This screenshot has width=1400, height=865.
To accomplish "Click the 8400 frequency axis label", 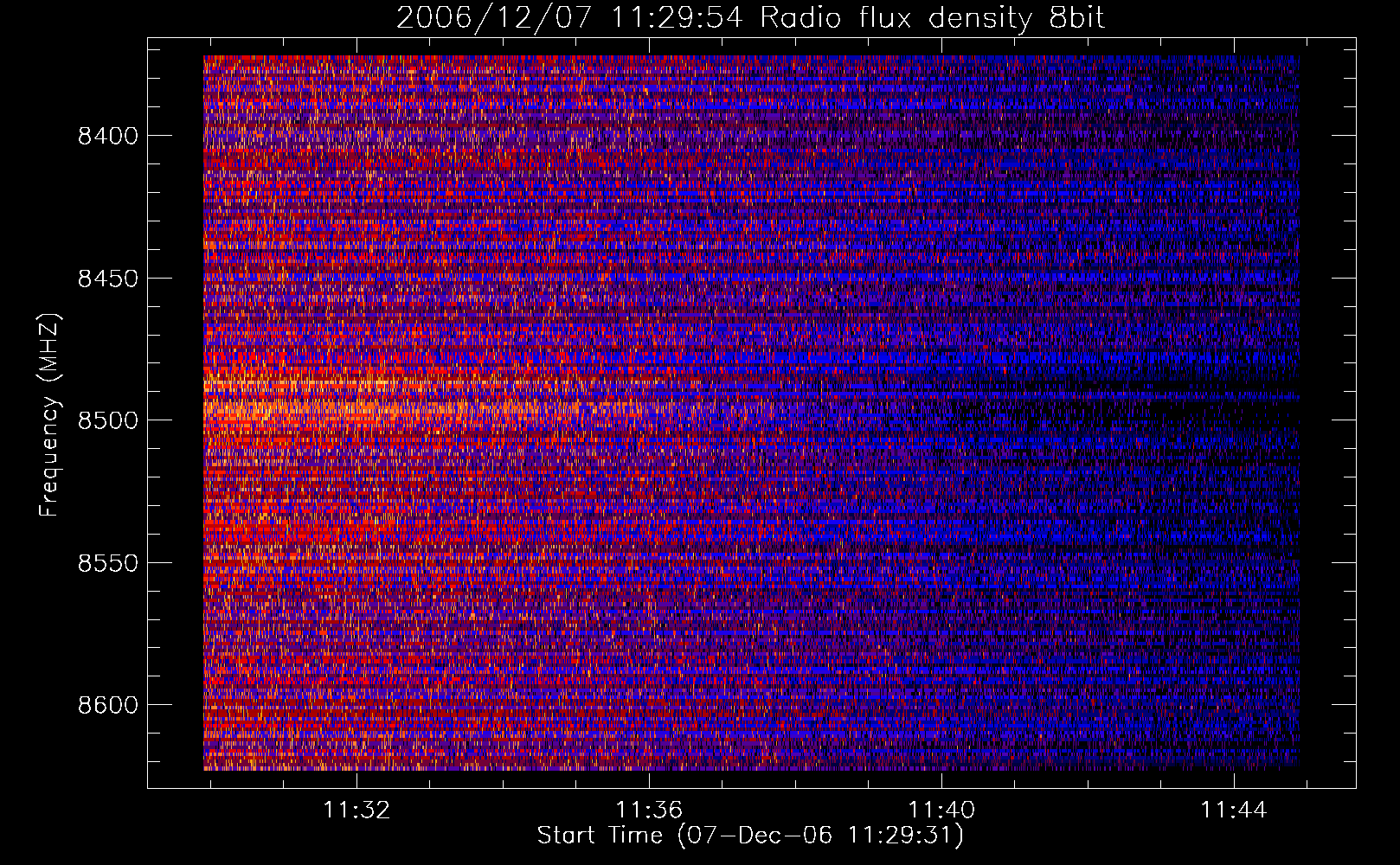I will (x=107, y=136).
